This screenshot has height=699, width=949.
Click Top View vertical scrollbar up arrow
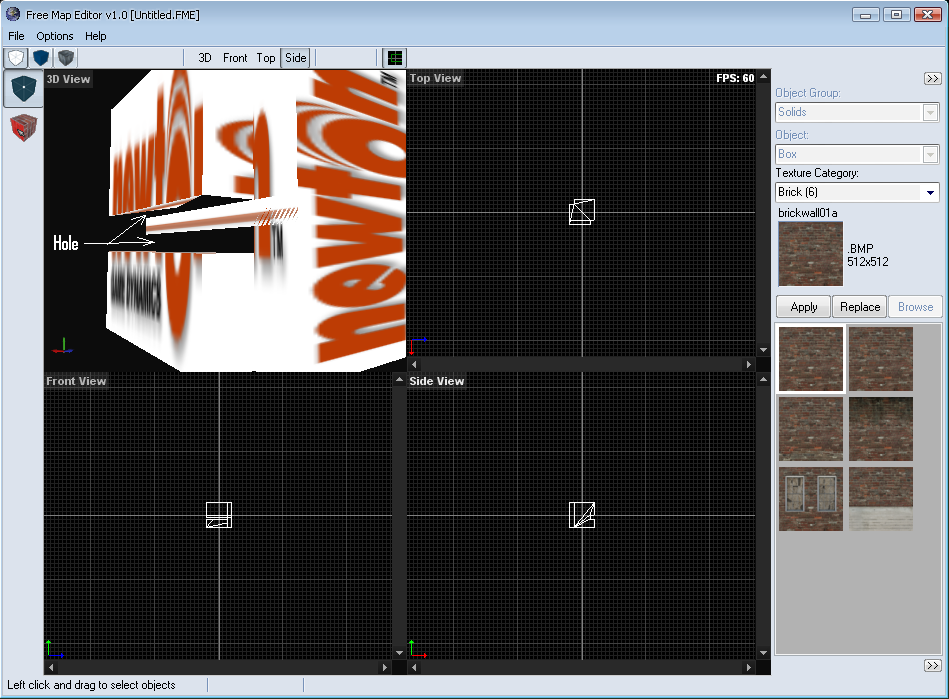(x=763, y=76)
